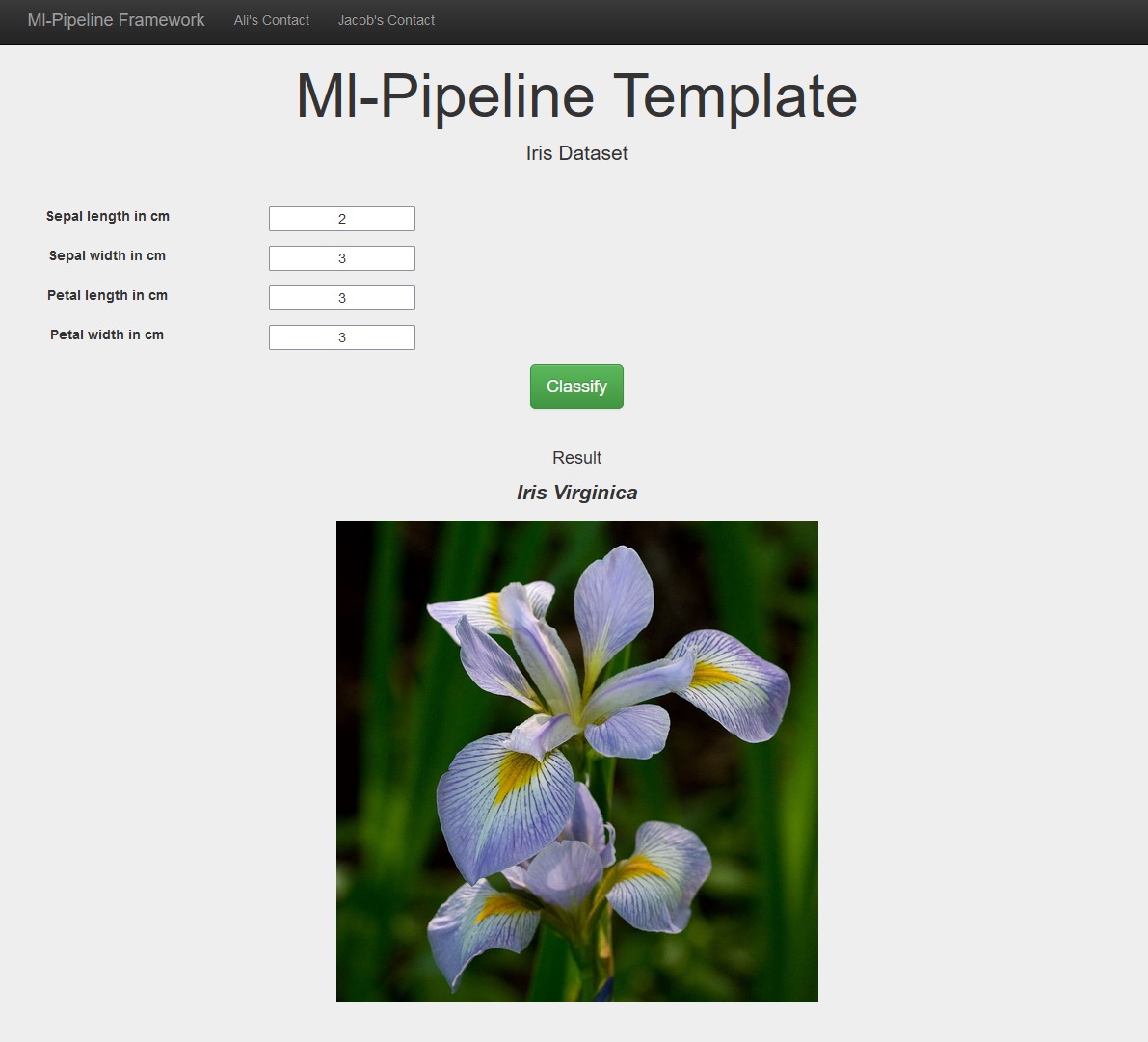
Task: Click the Iris Dataset subtitle
Action: [x=575, y=153]
